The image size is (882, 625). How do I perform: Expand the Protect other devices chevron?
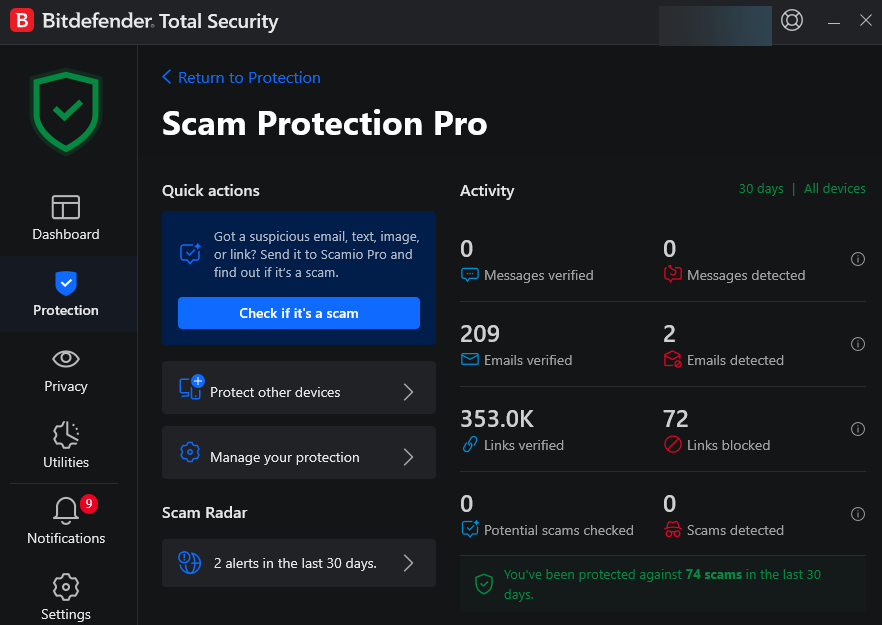408,392
